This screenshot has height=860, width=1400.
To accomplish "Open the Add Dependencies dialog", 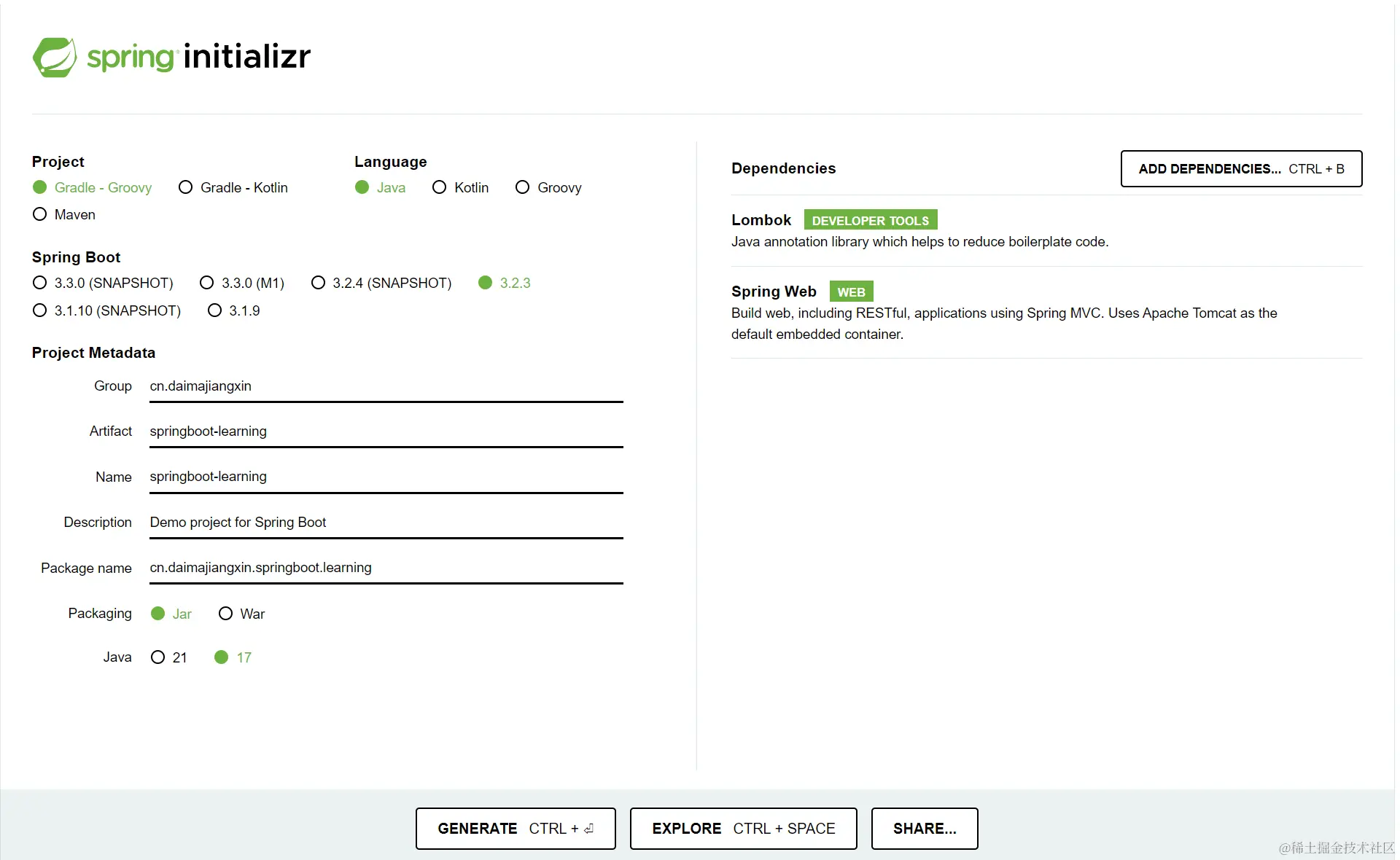I will (1240, 169).
